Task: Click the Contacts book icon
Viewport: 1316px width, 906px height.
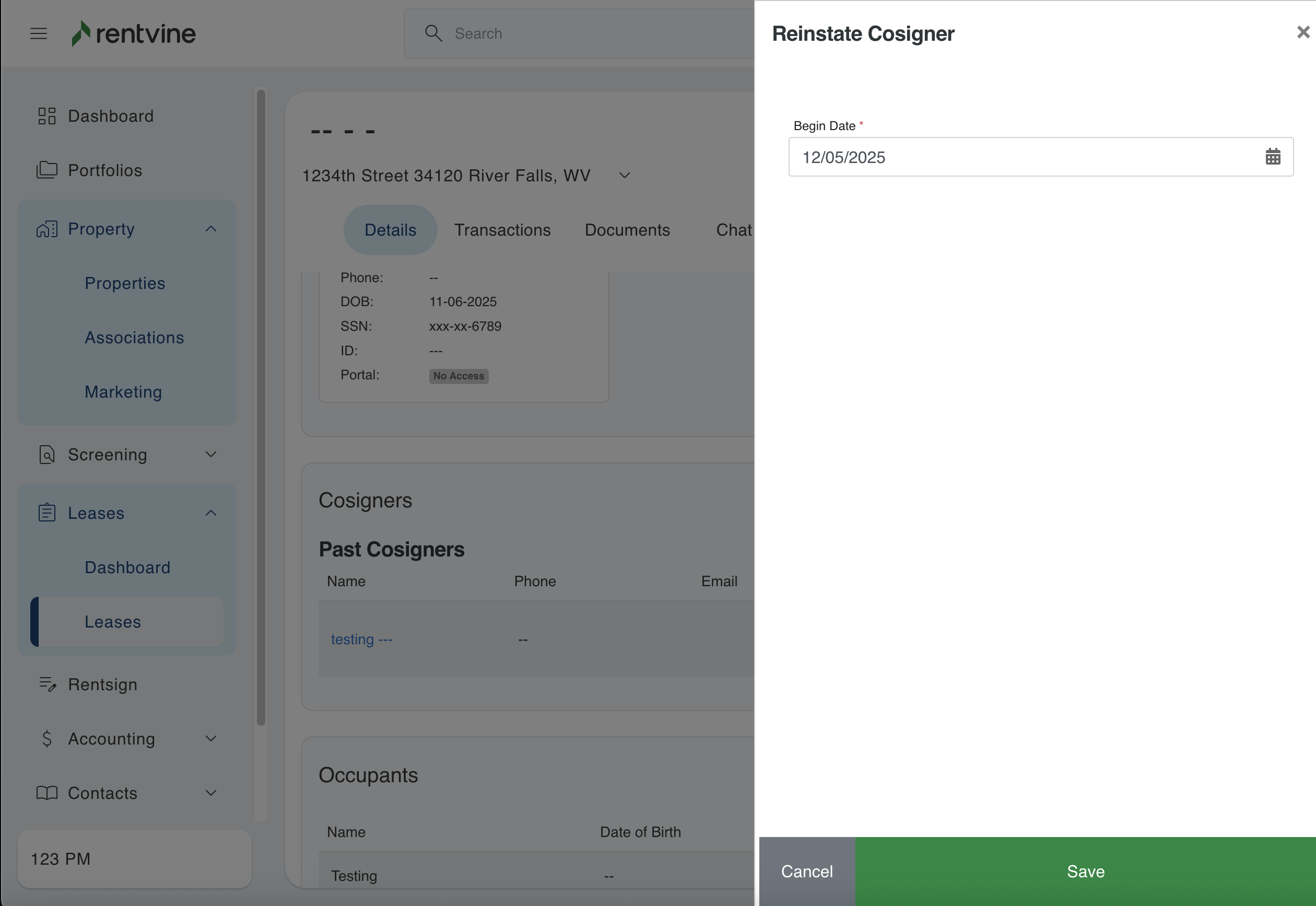Action: coord(46,793)
